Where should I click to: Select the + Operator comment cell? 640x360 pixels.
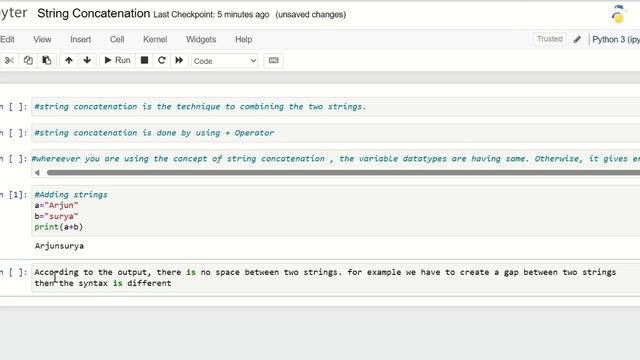click(336, 133)
